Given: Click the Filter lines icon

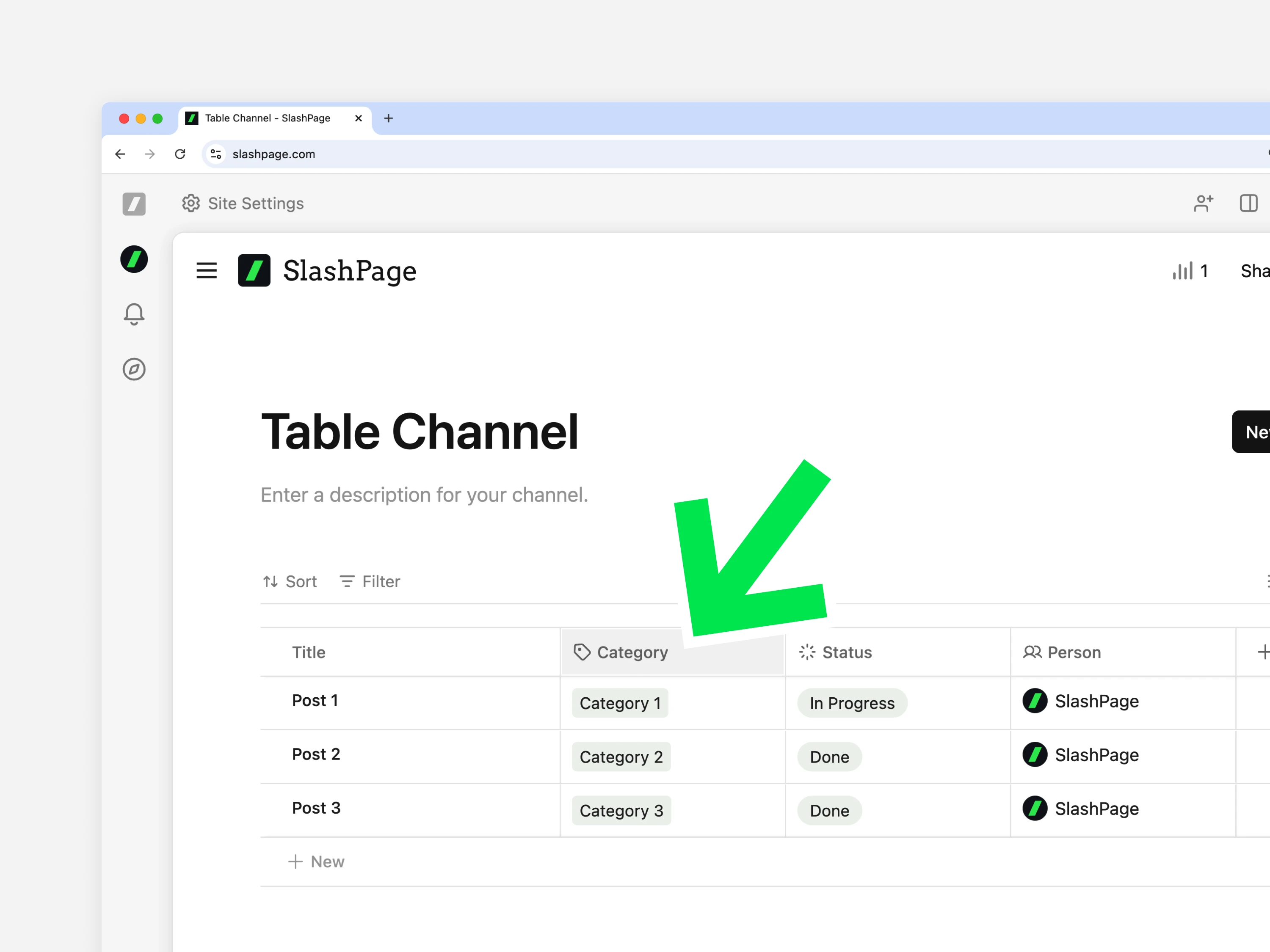Looking at the screenshot, I should [x=347, y=581].
